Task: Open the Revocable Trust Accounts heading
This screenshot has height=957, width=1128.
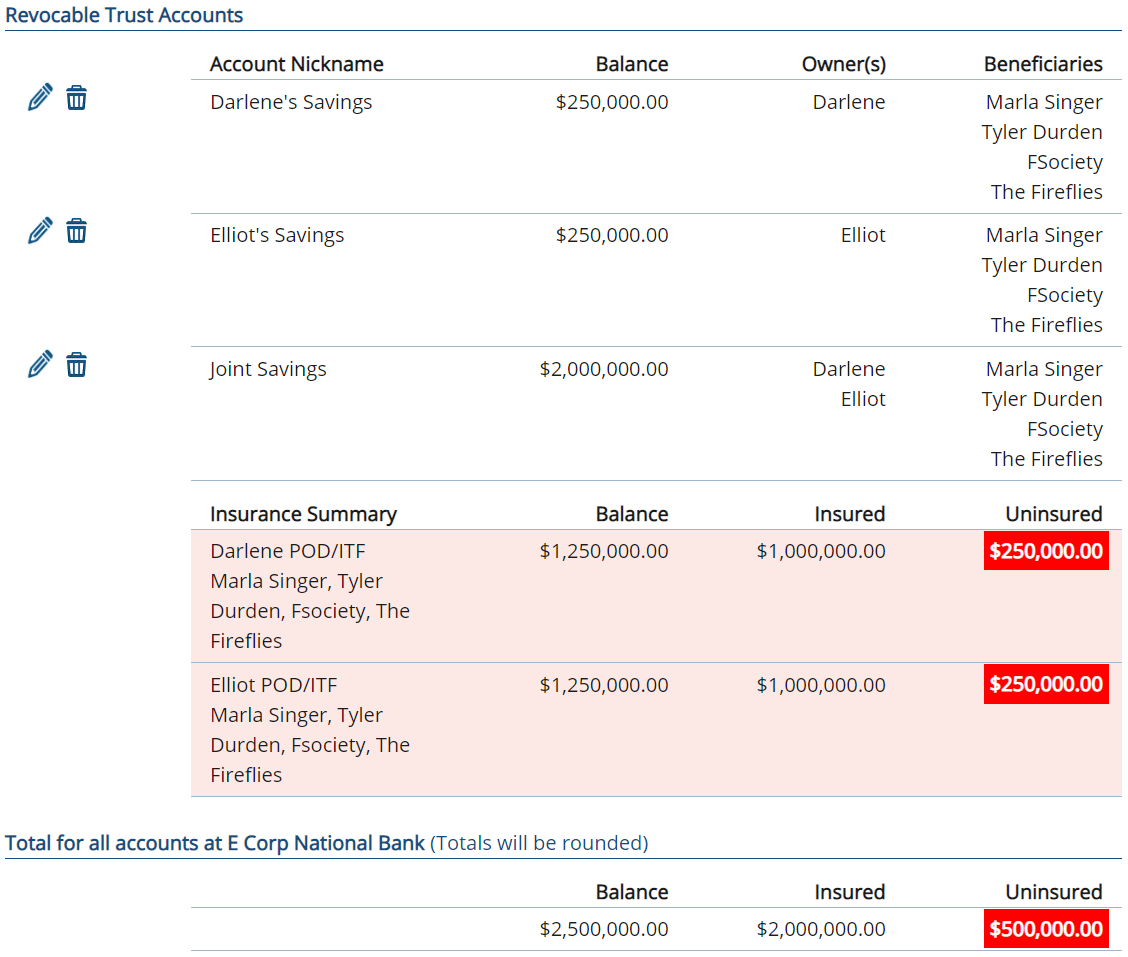Action: tap(124, 15)
